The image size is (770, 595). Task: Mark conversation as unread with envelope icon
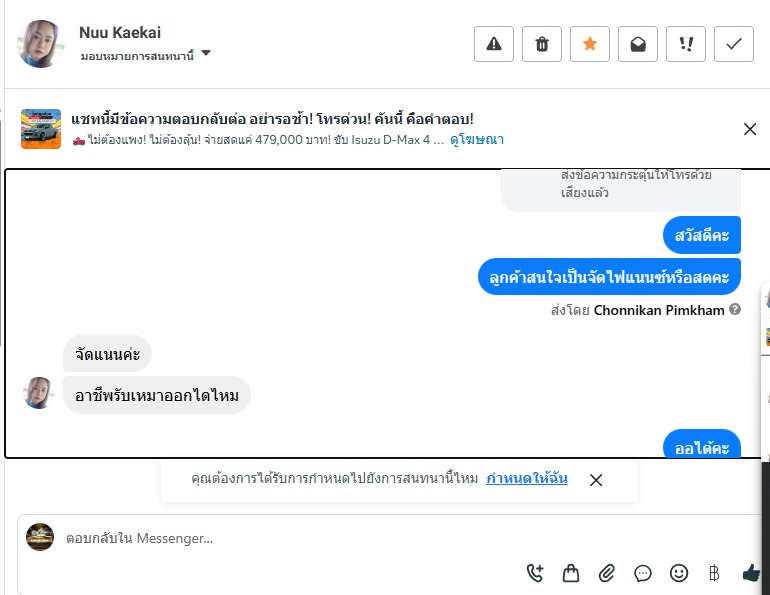pyautogui.click(x=638, y=44)
